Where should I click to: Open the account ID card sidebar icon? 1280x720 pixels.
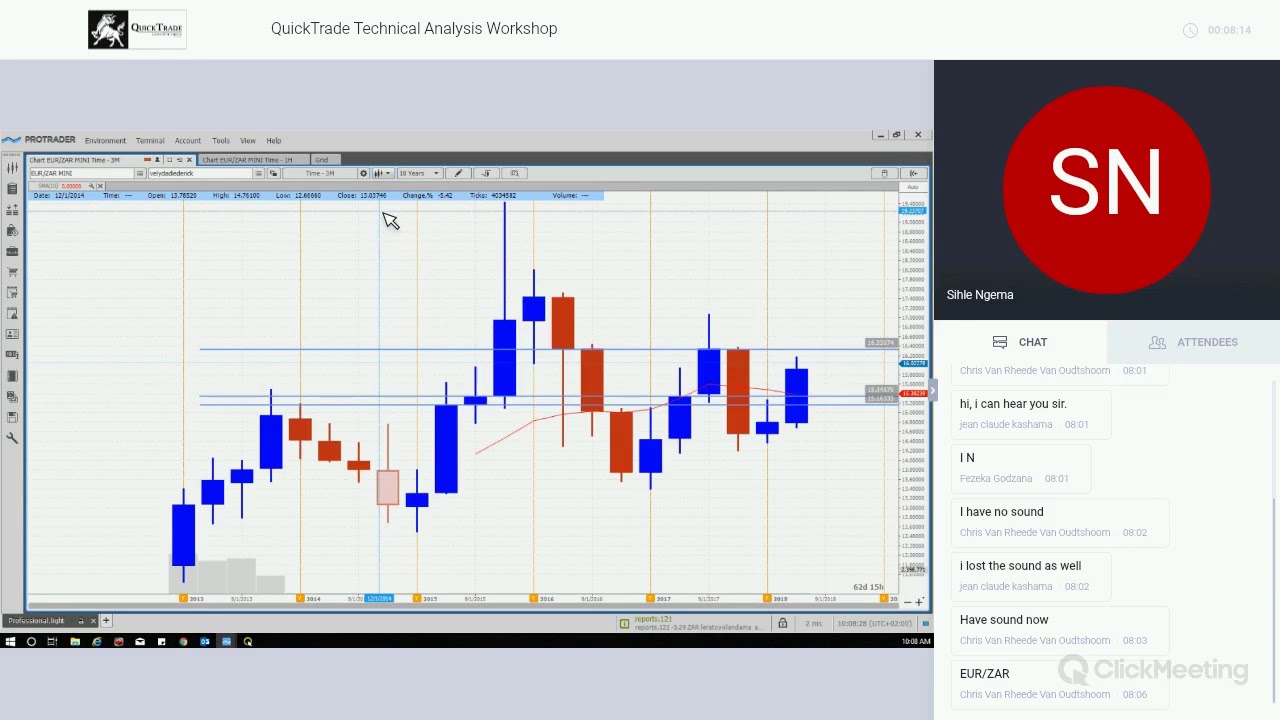pyautogui.click(x=12, y=334)
